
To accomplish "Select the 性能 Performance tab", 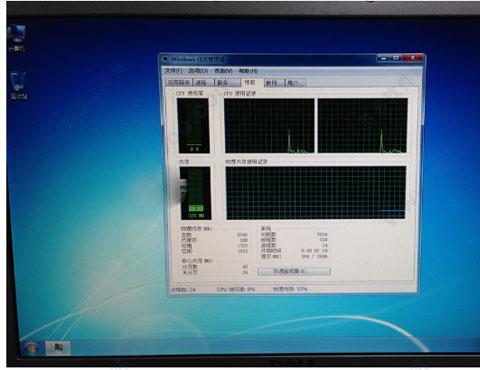I will coord(252,82).
